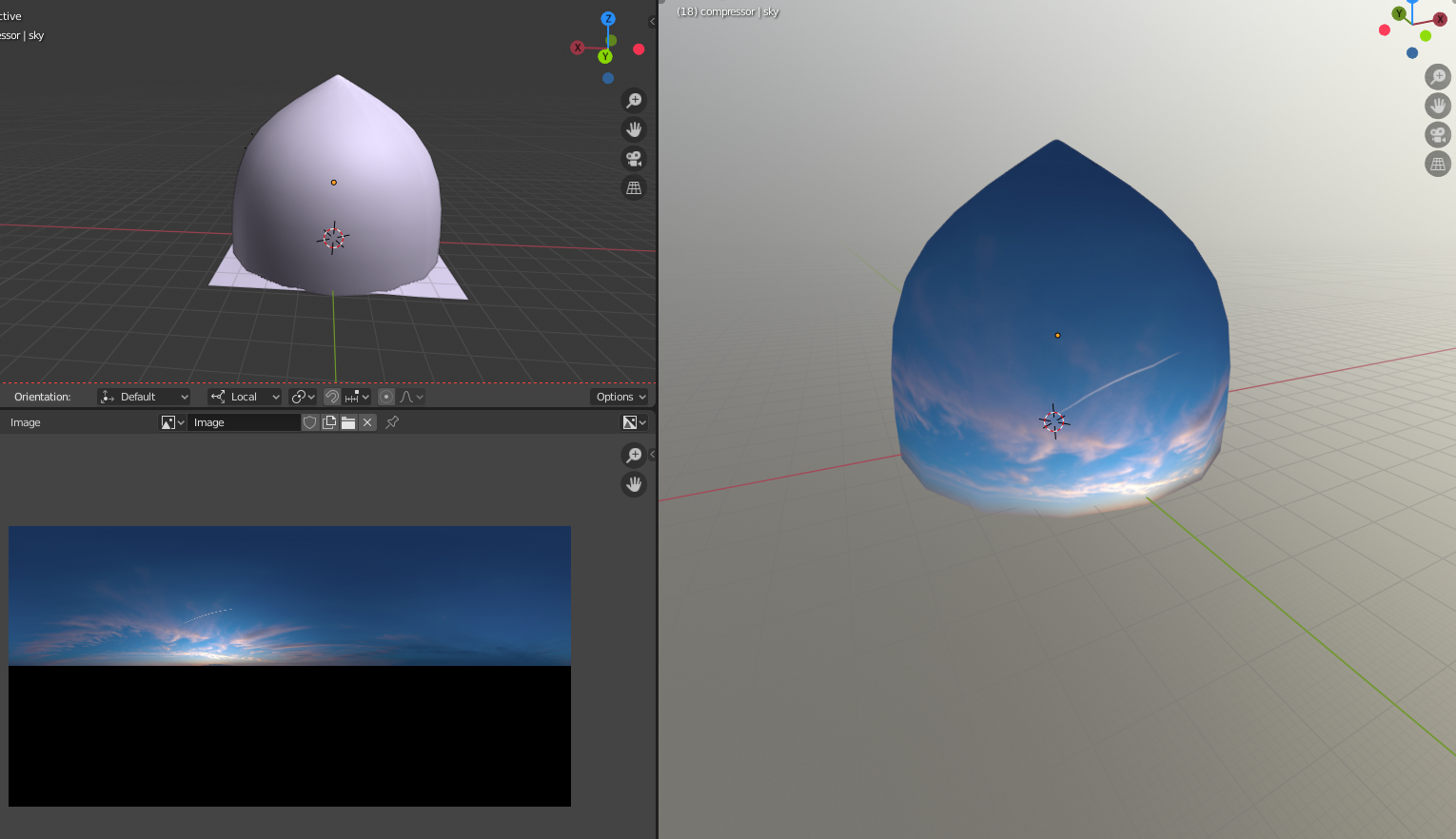Click dark blue dot on right viewport gizmo

1412,53
